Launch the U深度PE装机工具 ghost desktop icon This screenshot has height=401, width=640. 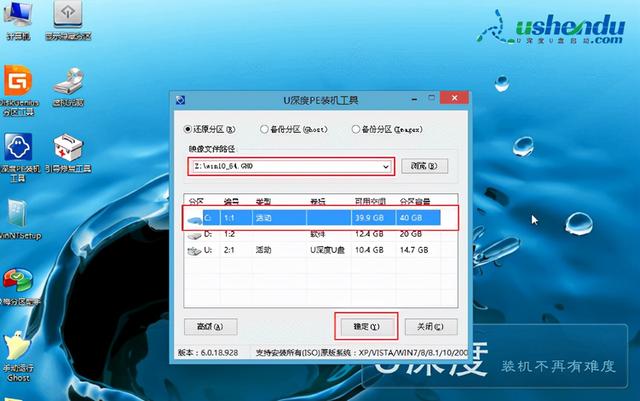coord(18,157)
